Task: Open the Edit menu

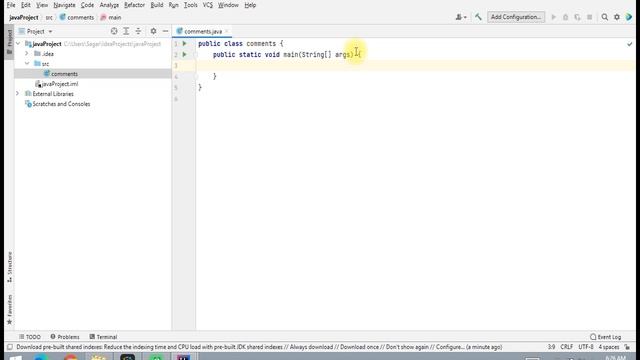Action: (26, 5)
